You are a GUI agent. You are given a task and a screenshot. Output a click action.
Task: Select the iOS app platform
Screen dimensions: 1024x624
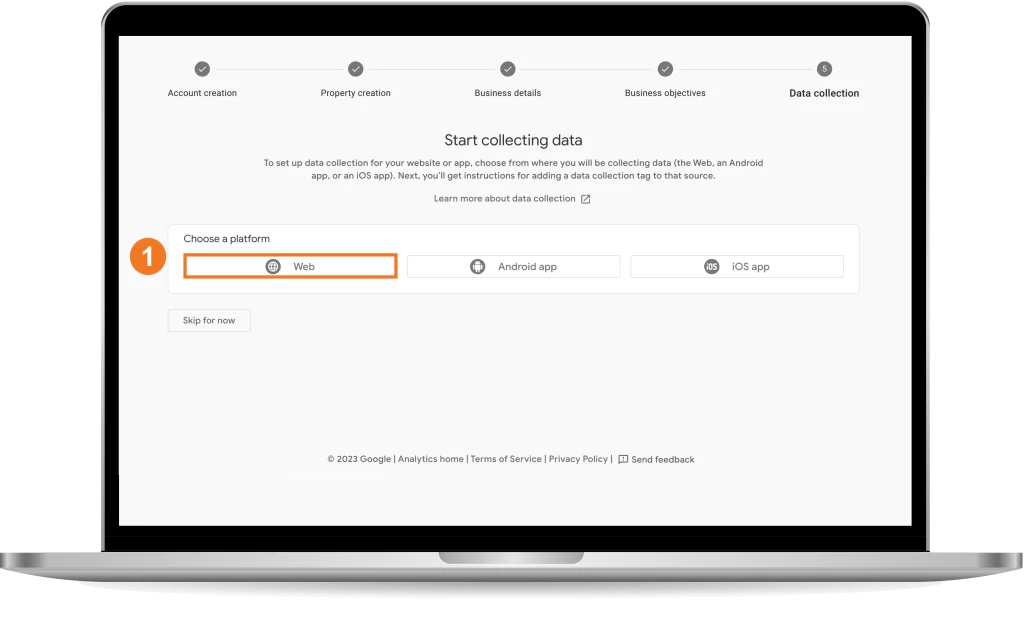coord(737,266)
